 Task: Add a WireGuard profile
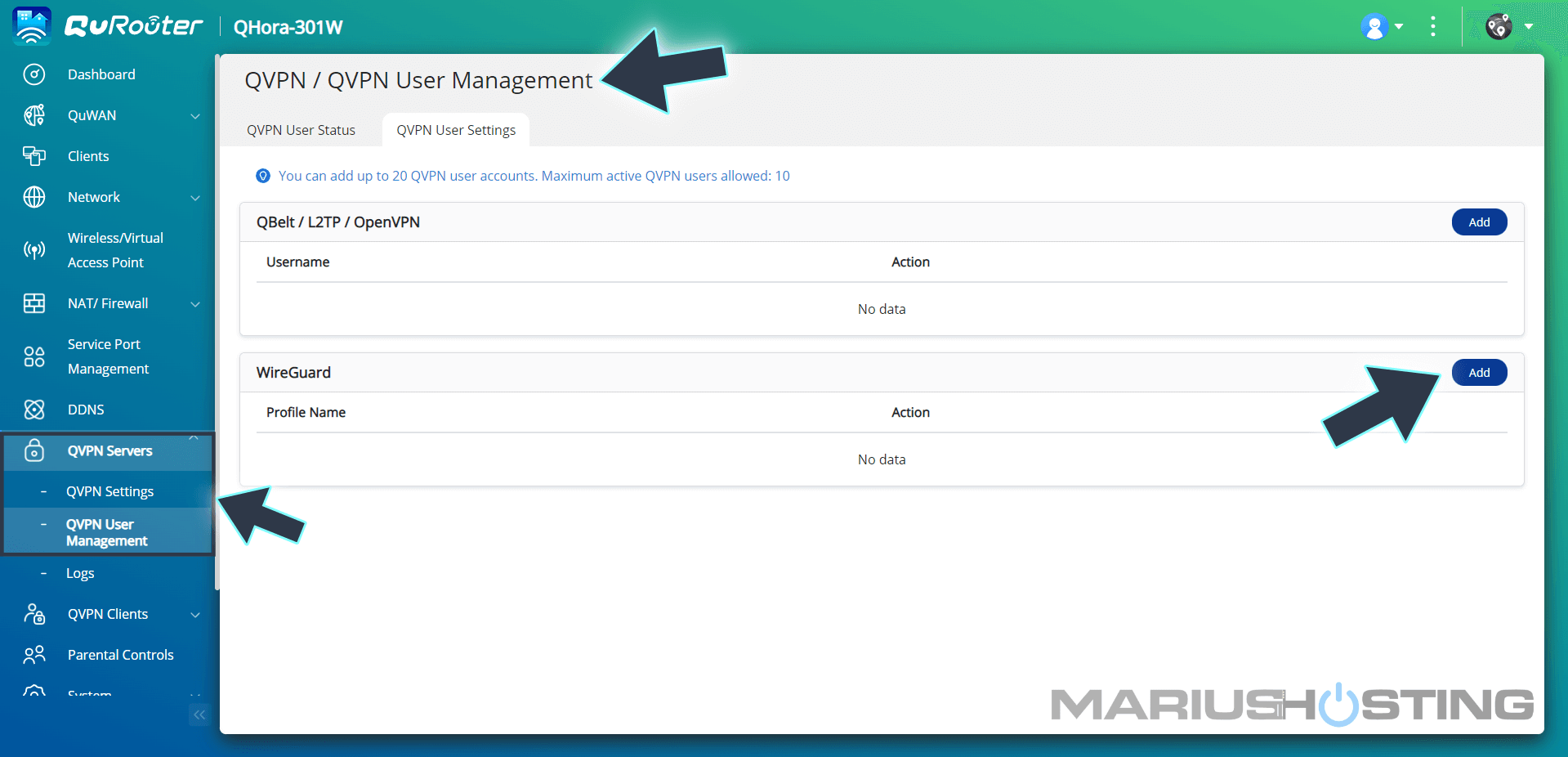tap(1479, 373)
